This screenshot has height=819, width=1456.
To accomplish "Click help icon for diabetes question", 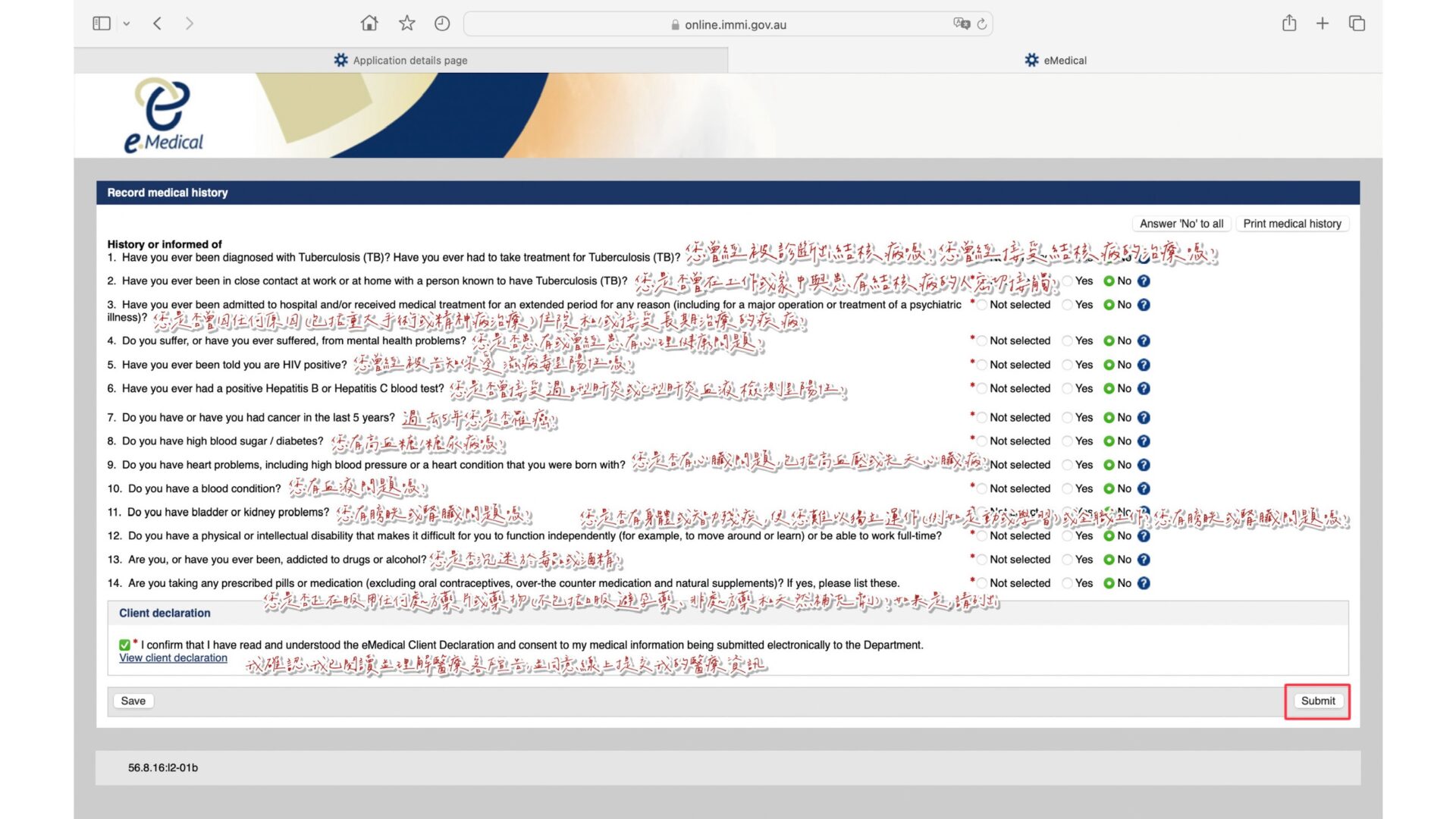I will (1144, 441).
